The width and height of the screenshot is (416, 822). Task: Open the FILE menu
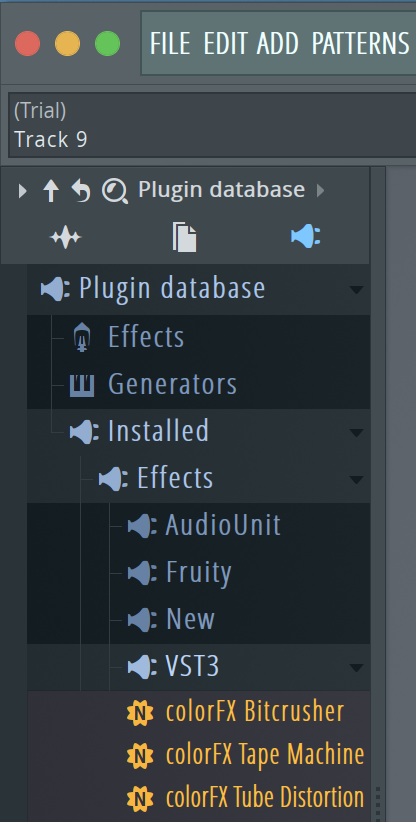[170, 44]
